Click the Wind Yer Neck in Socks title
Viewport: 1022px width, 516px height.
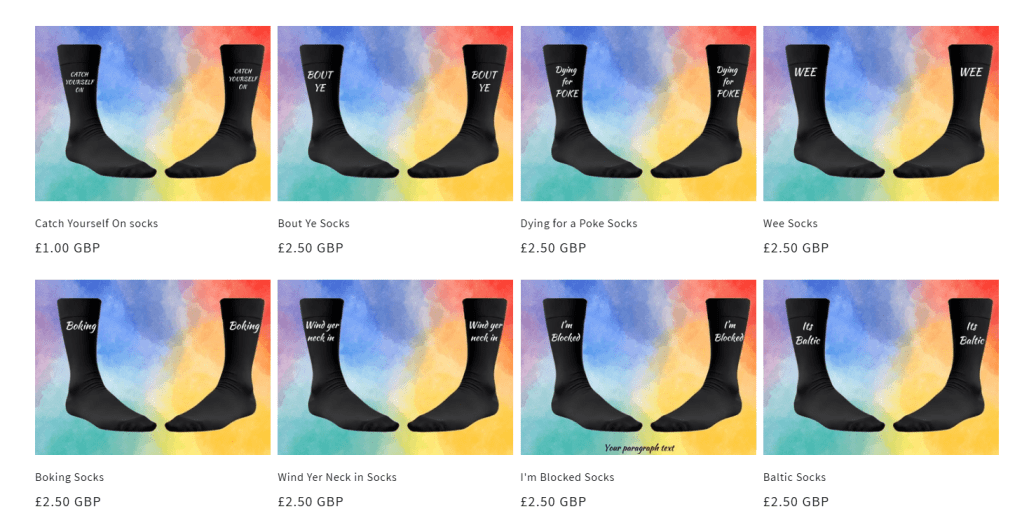pyautogui.click(x=337, y=478)
